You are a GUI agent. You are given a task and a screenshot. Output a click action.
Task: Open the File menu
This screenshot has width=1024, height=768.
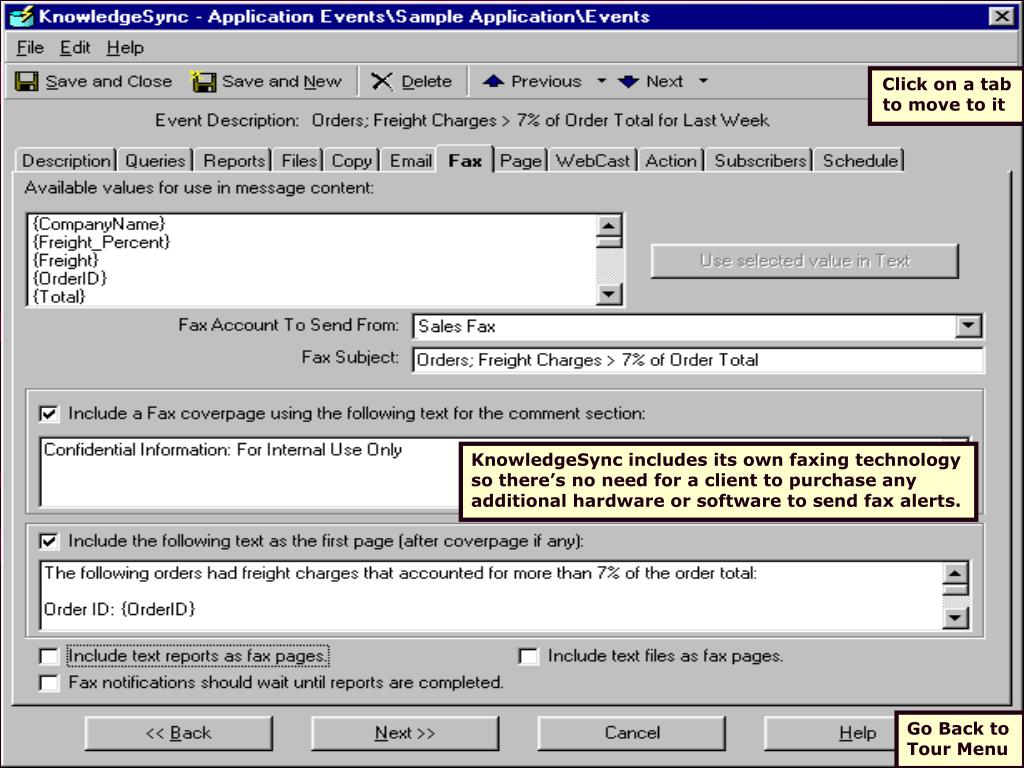(x=30, y=48)
